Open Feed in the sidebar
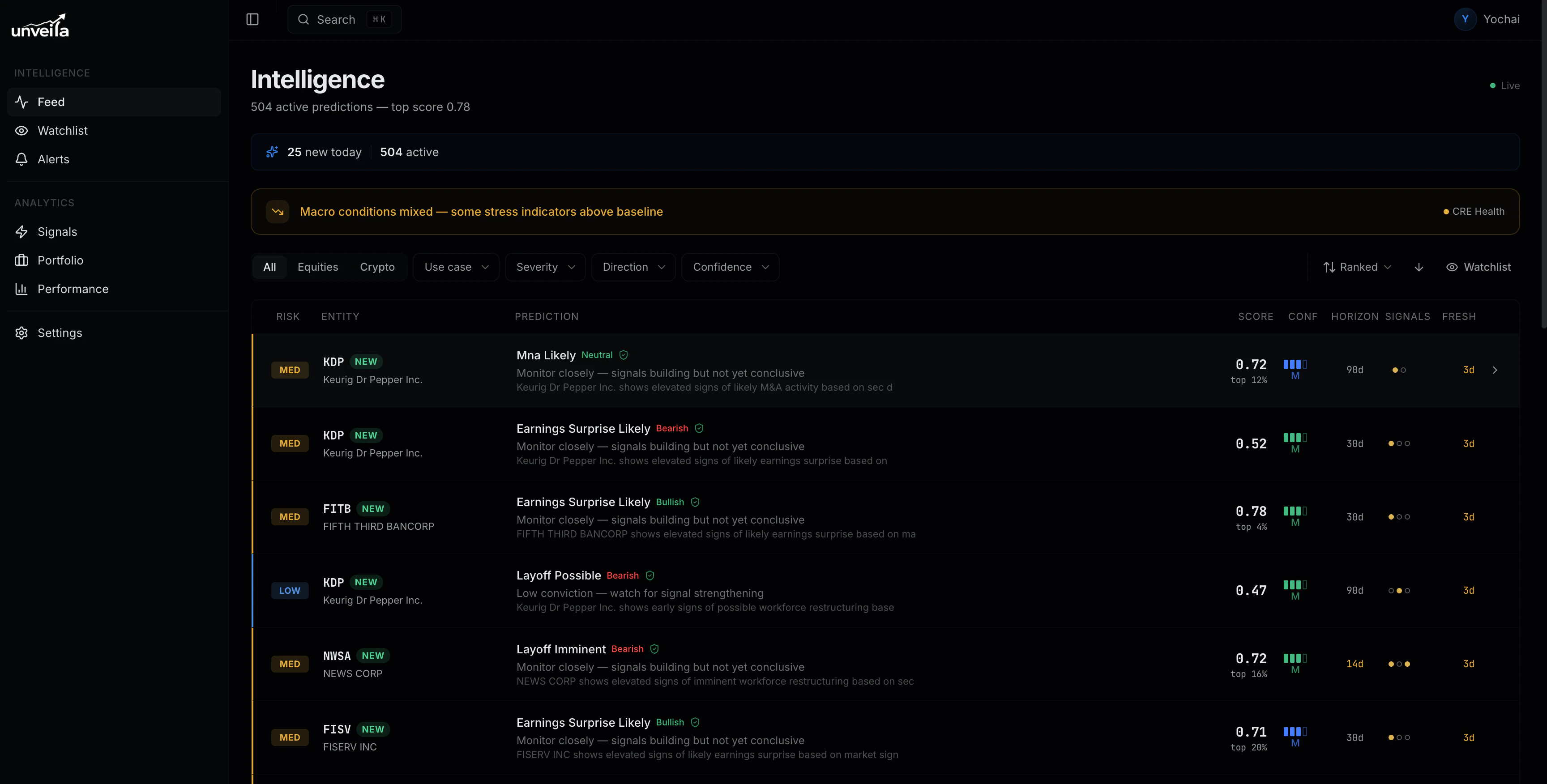This screenshot has width=1547, height=784. pyautogui.click(x=51, y=102)
